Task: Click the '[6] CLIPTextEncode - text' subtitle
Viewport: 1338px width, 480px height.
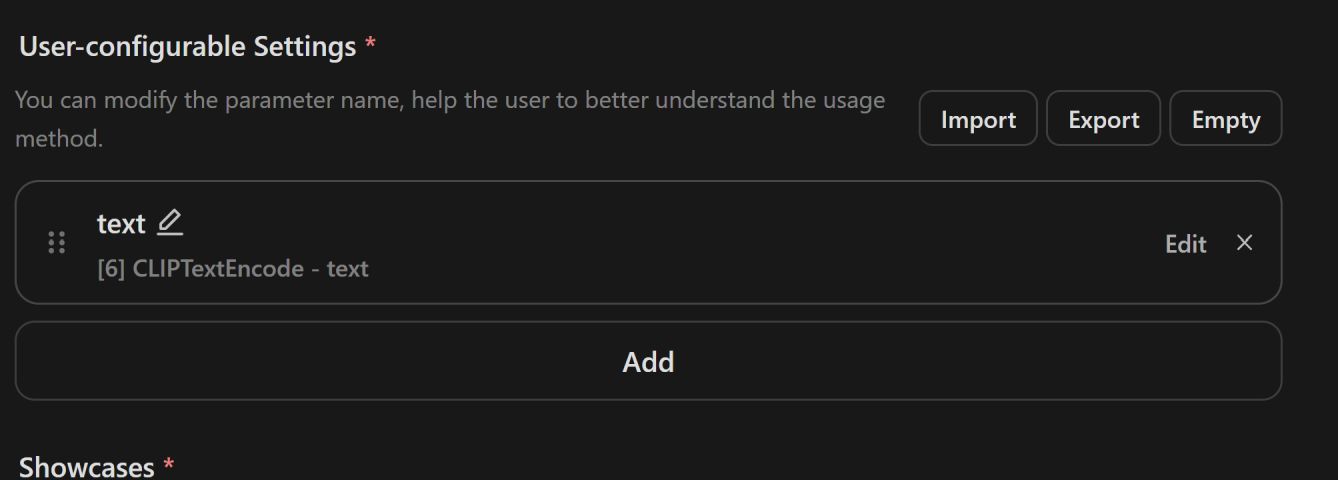Action: click(x=233, y=268)
